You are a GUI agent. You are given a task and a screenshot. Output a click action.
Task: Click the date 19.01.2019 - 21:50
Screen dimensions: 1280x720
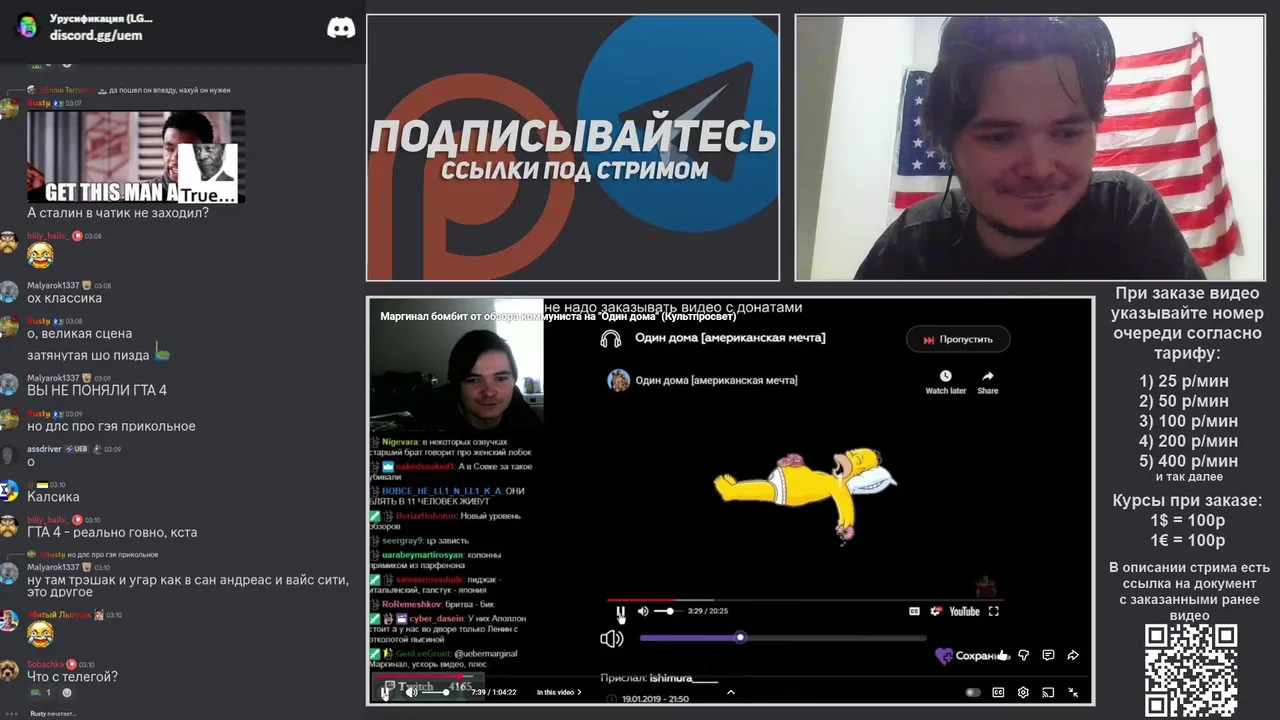[x=655, y=699]
